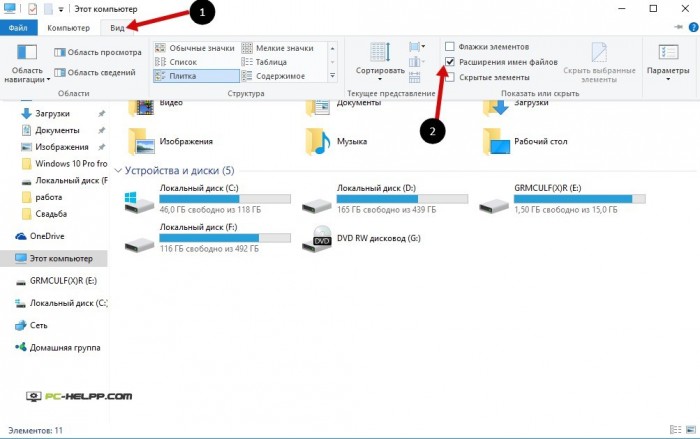Select OneDrive in the navigation pane
The image size is (700, 439).
pyautogui.click(x=46, y=236)
